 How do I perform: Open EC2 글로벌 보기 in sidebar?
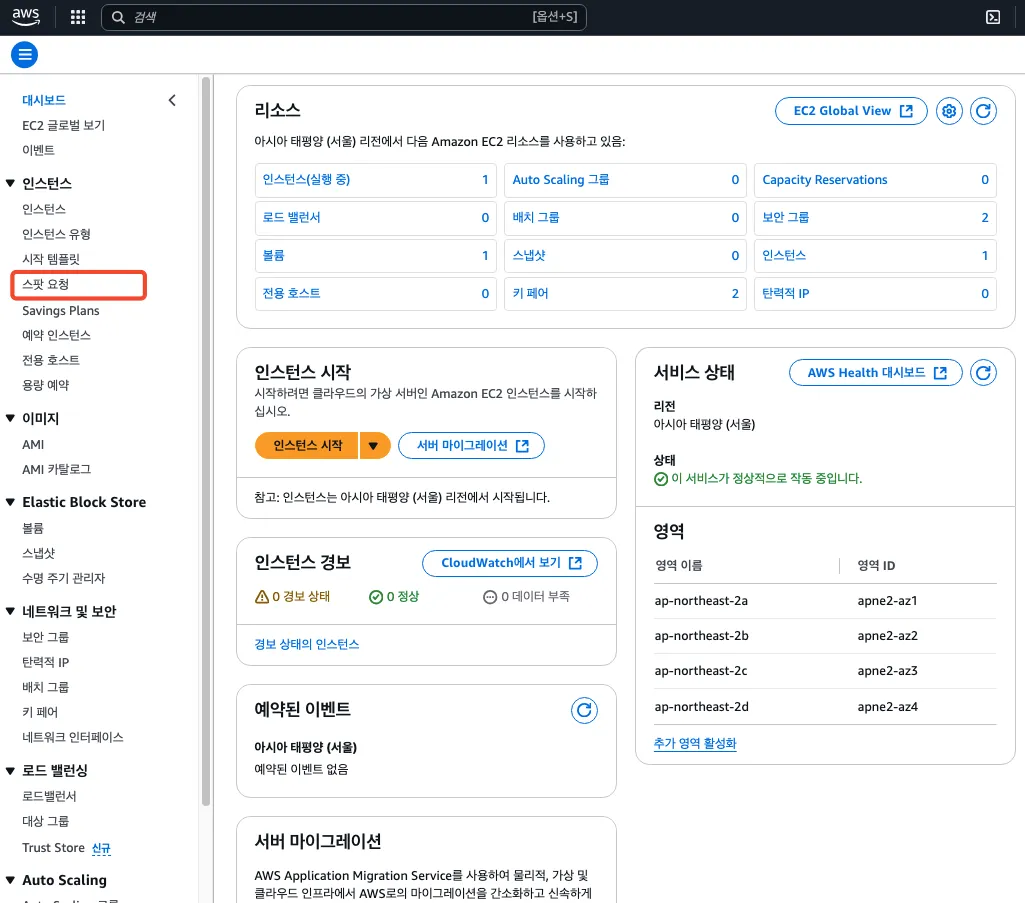63,125
